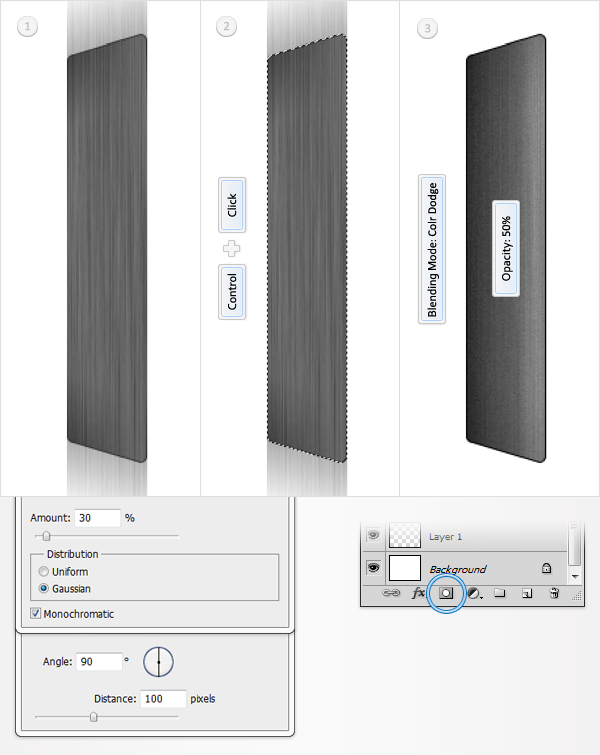This screenshot has width=600, height=755.
Task: Click the Amount percentage input field
Action: coord(98,518)
